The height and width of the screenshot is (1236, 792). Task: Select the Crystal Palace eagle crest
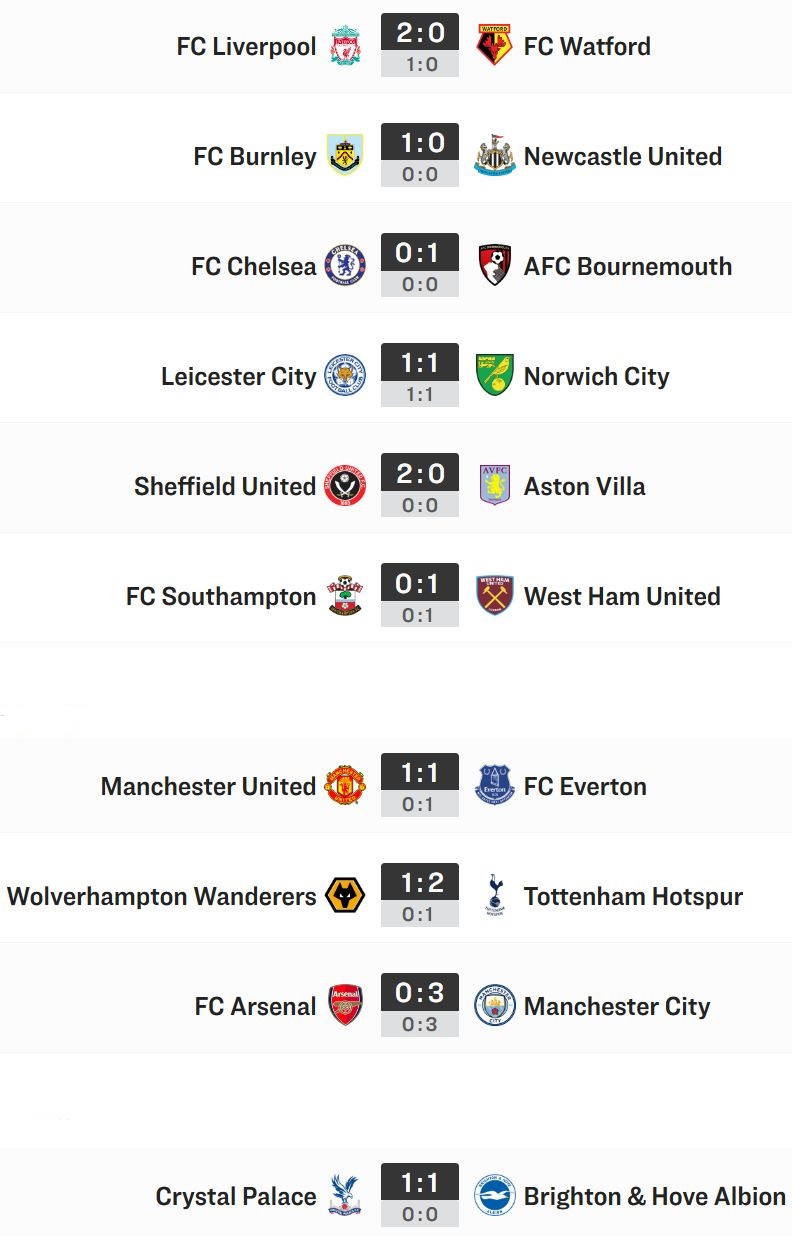click(x=345, y=1196)
